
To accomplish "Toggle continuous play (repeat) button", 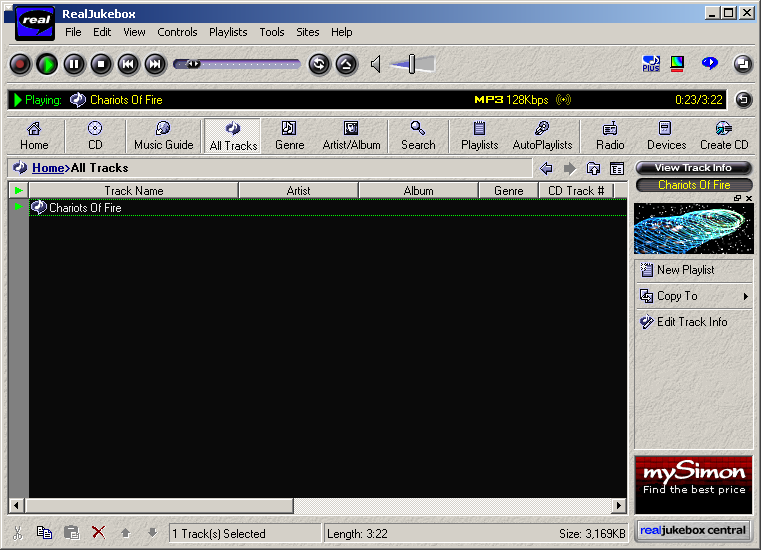I will 319,64.
